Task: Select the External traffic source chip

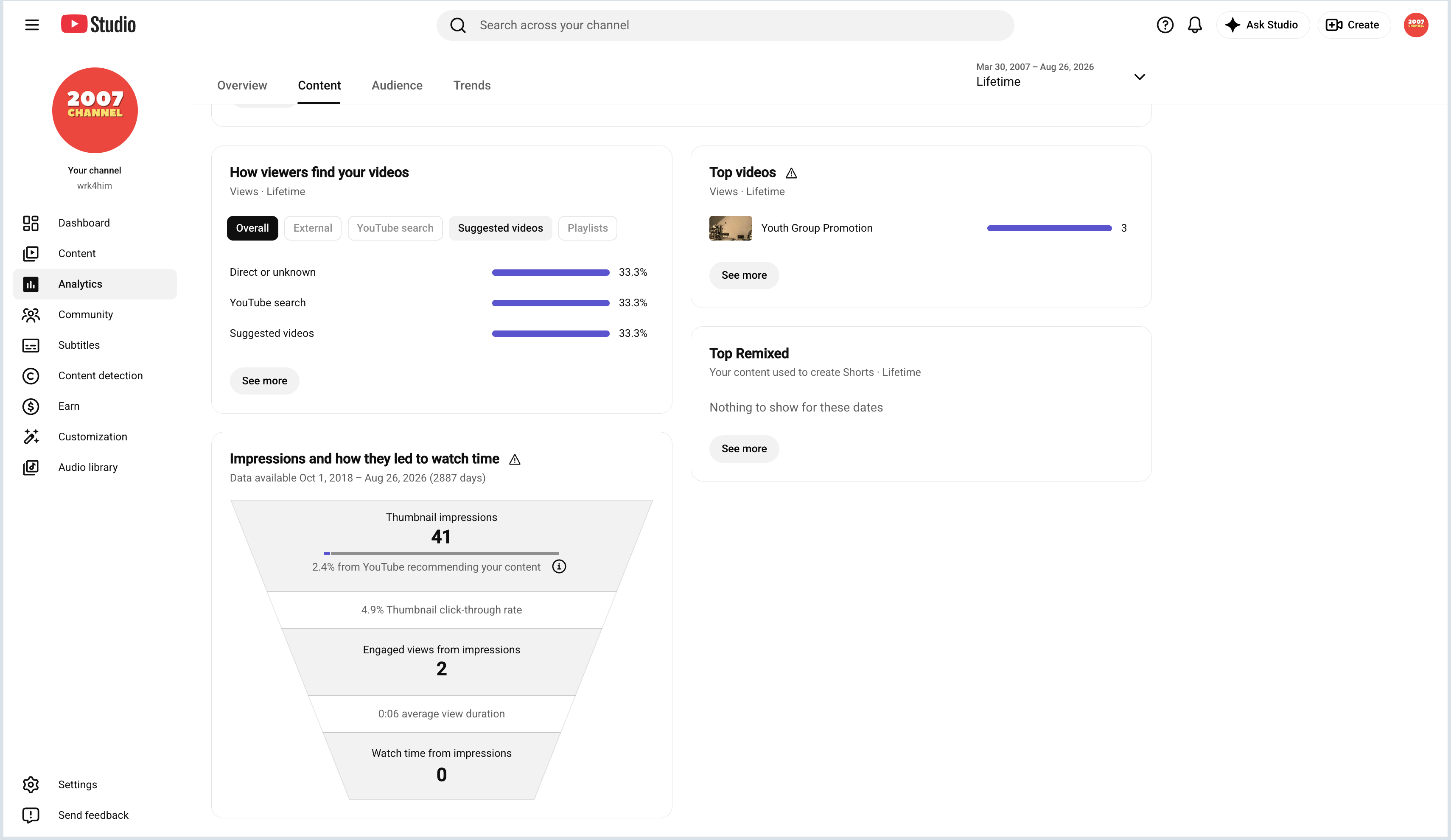Action: click(x=313, y=228)
